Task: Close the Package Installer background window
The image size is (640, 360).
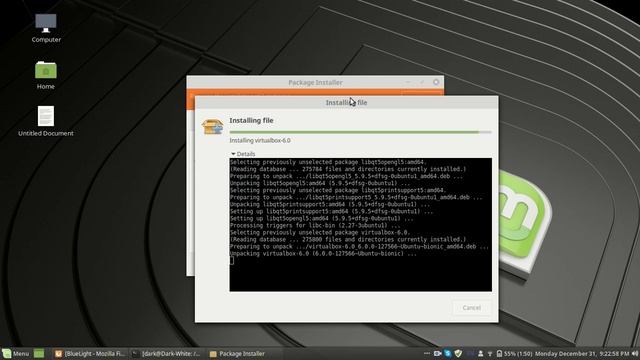Action: [x=436, y=82]
